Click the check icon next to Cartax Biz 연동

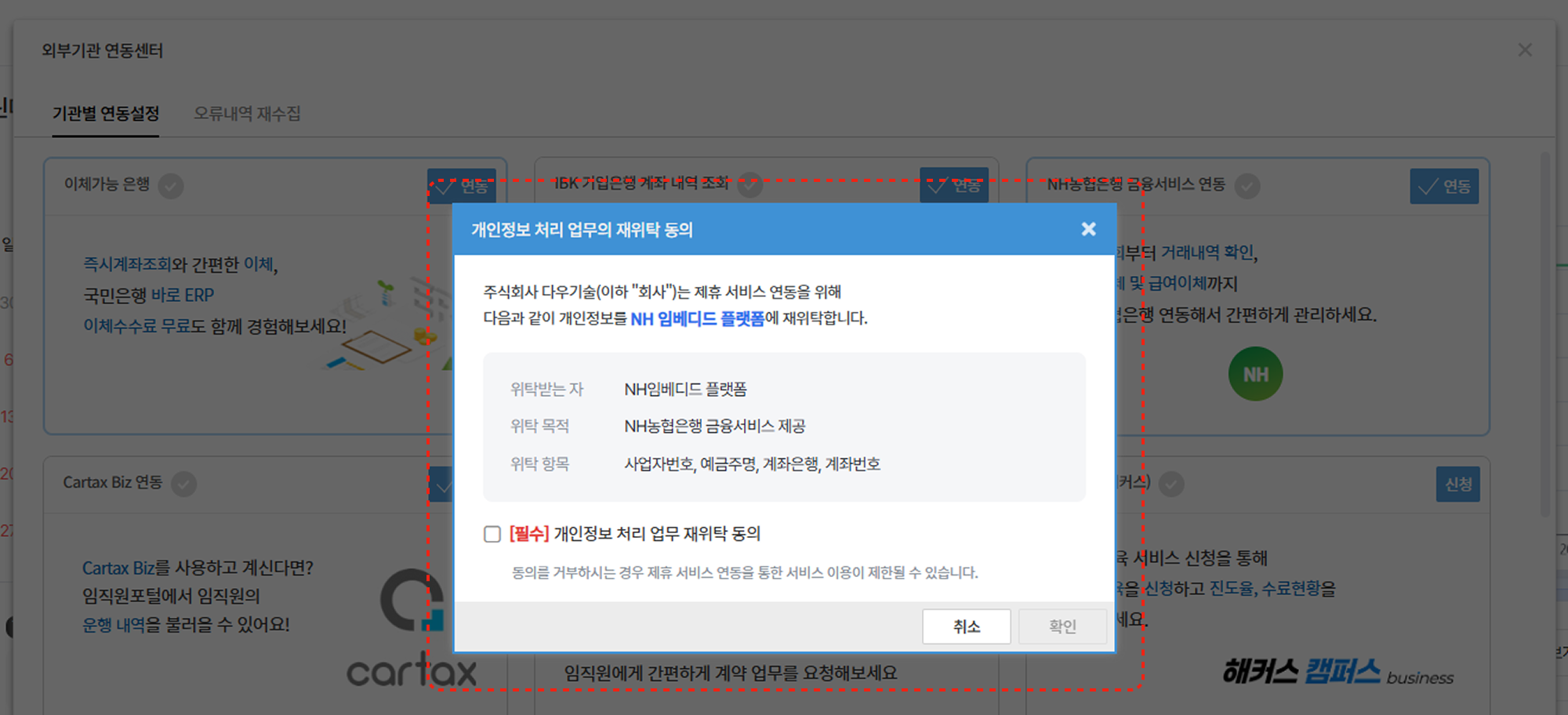(x=183, y=484)
